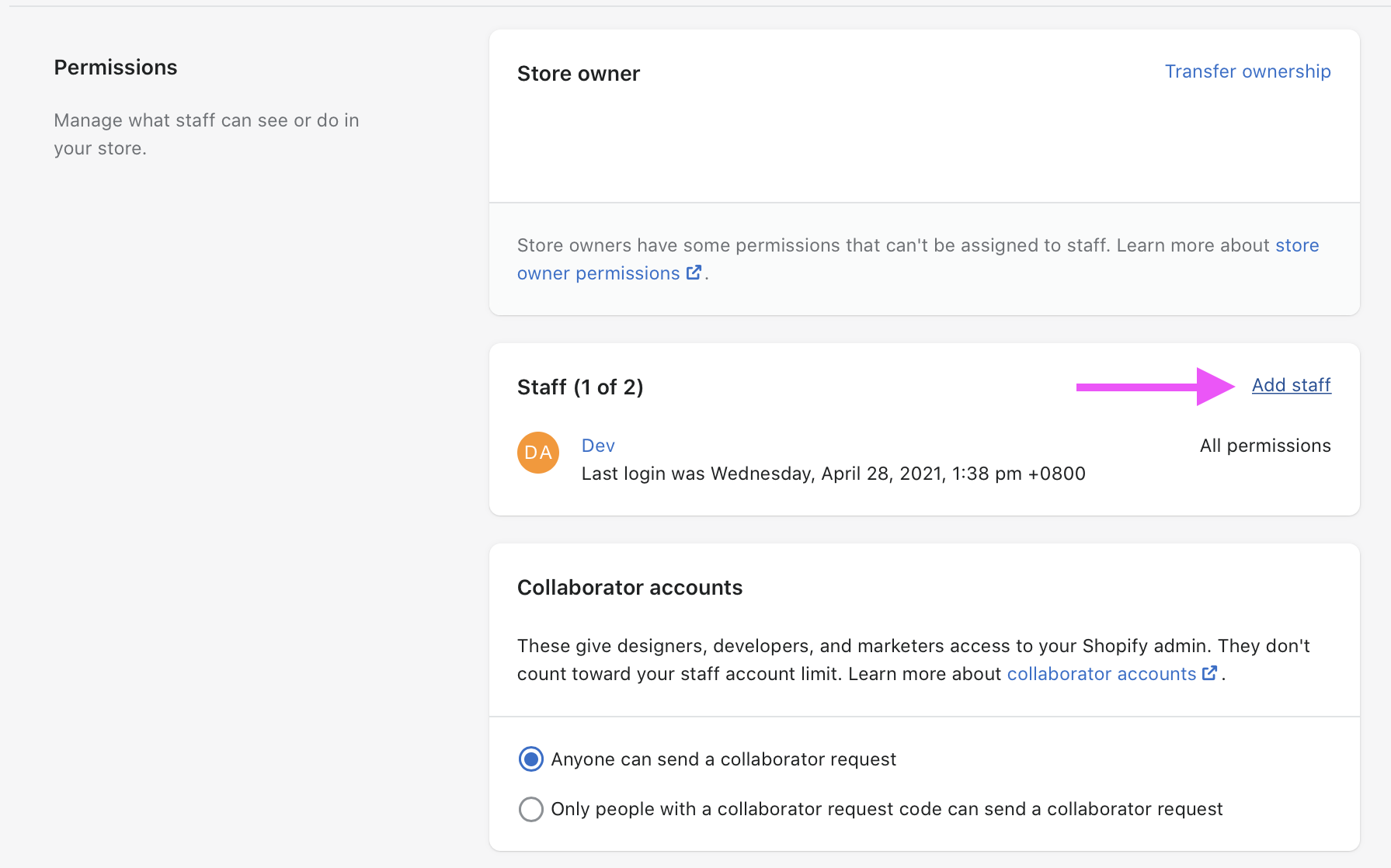Click the "Staff (1 of 2)" heading
Screen dimensions: 1391x868
point(580,387)
